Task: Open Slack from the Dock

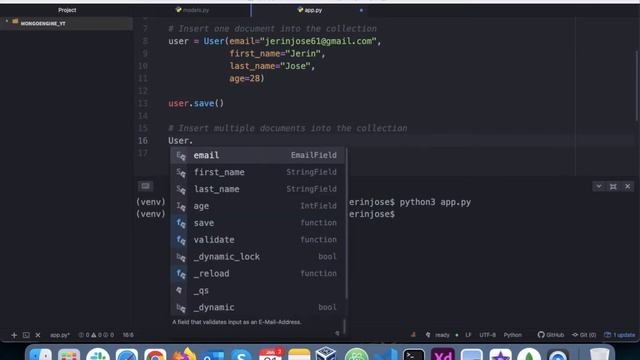Action: tap(98, 355)
